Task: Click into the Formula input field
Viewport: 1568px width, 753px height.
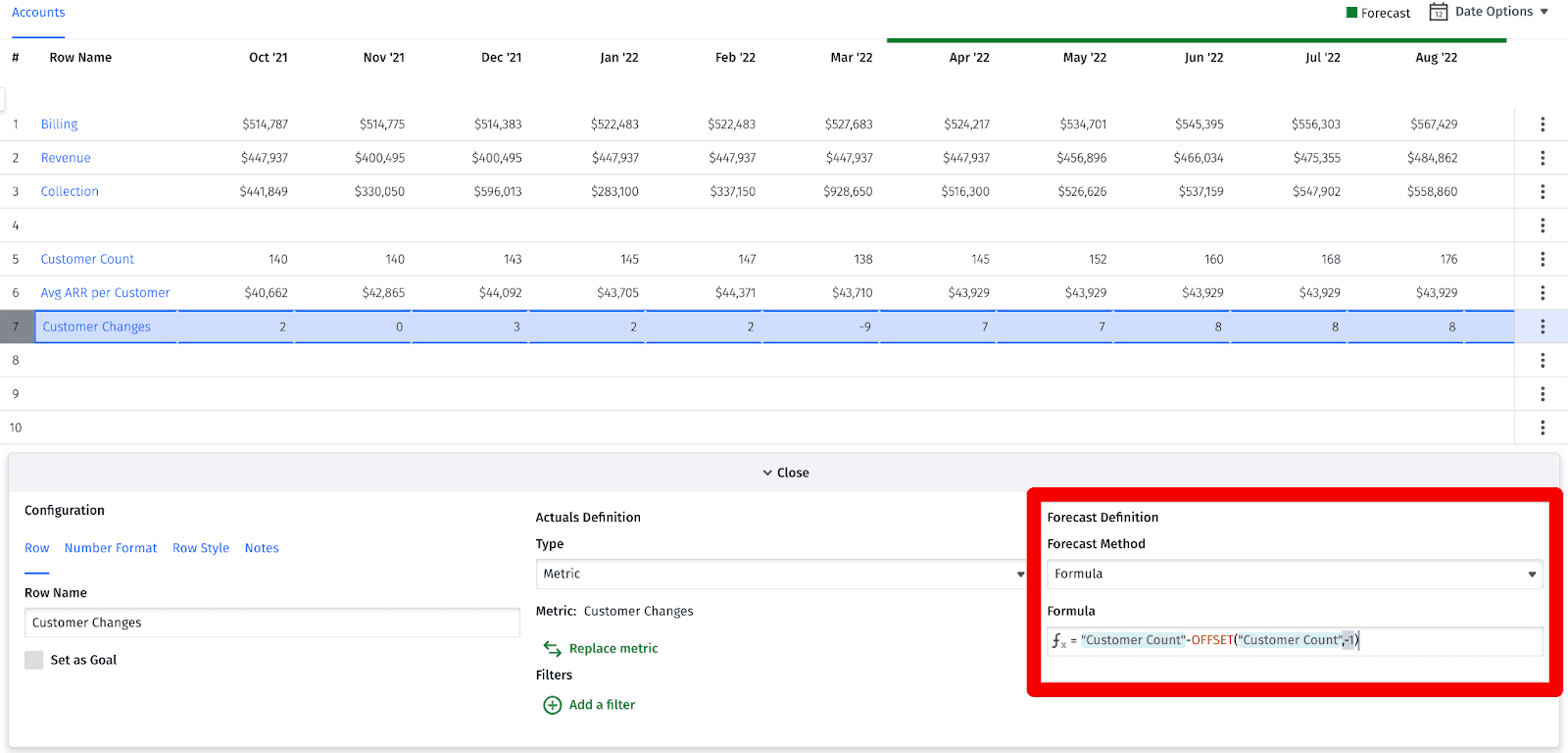Action: (1295, 640)
